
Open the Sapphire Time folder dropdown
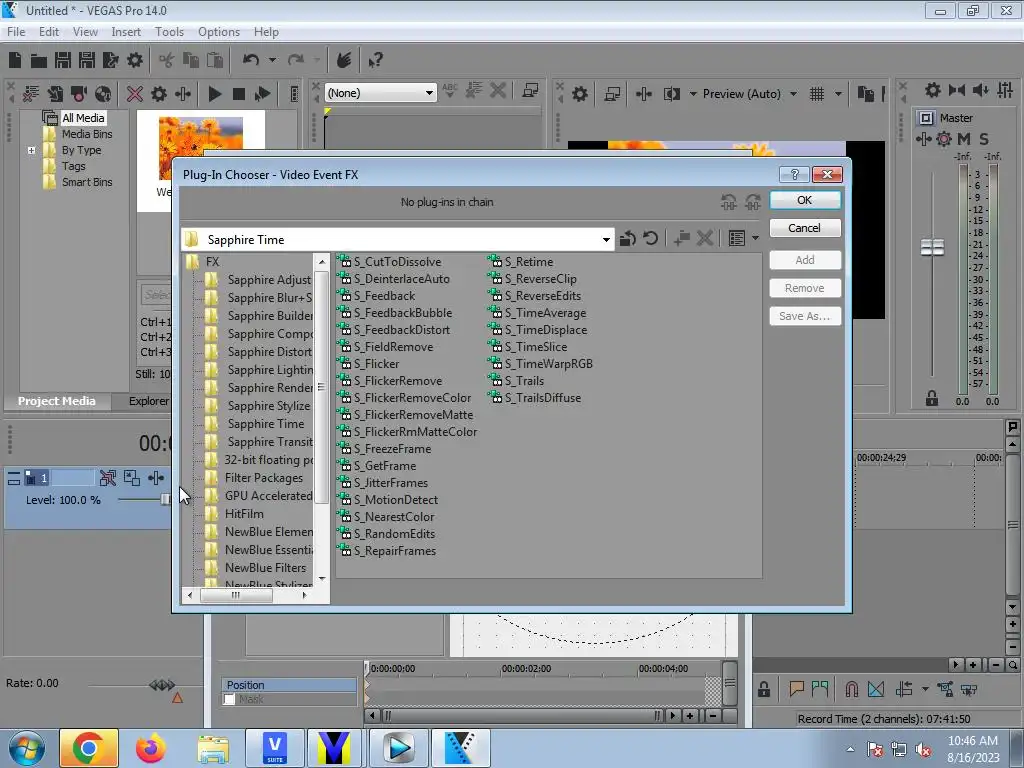coord(606,240)
